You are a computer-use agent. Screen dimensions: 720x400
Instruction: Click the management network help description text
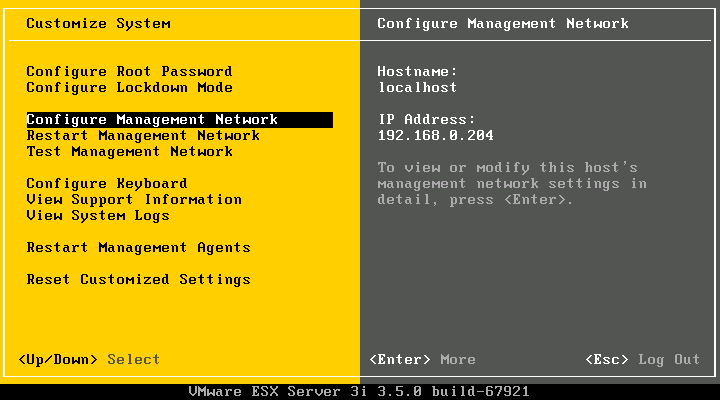coord(511,184)
